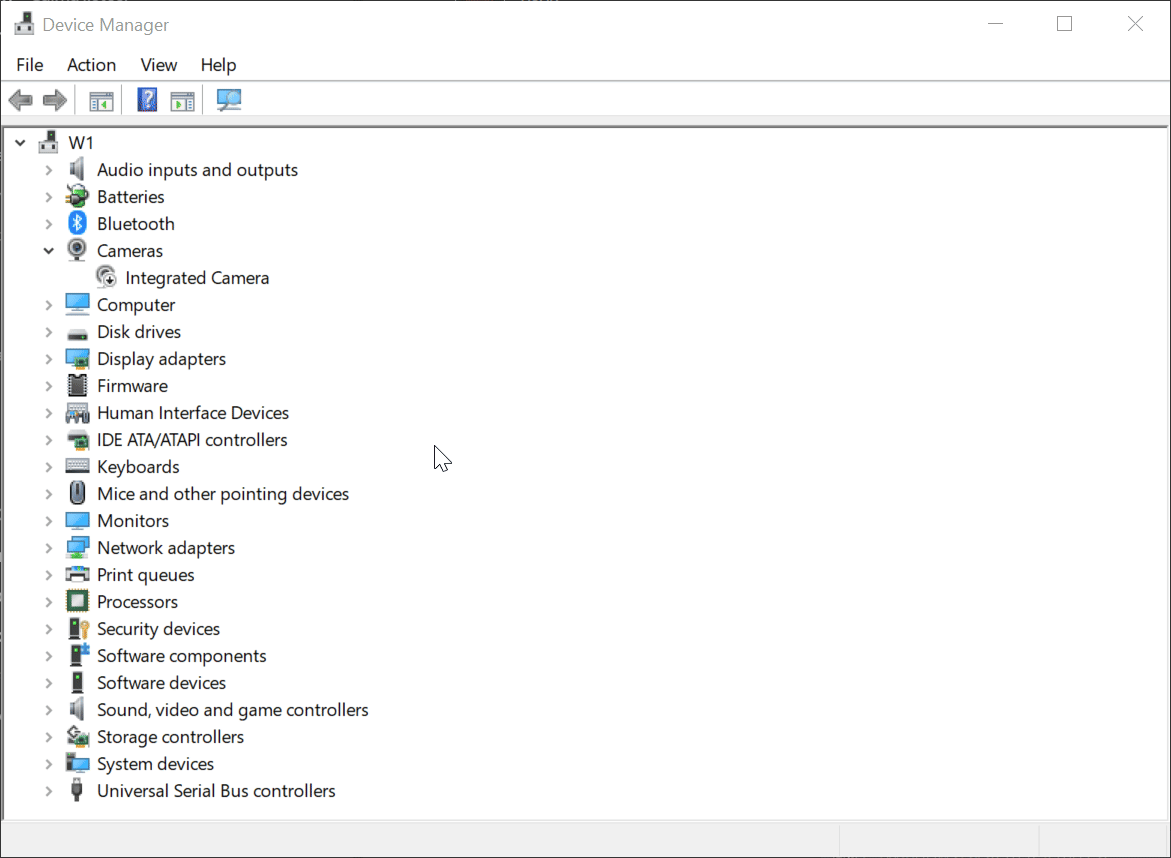Expand Audio inputs and outputs
Image resolution: width=1171 pixels, height=858 pixels.
pyautogui.click(x=49, y=170)
